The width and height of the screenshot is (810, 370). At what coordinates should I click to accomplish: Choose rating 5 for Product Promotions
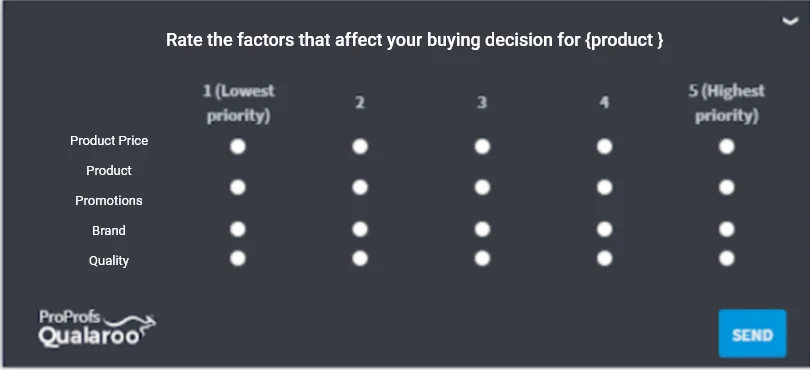point(726,187)
